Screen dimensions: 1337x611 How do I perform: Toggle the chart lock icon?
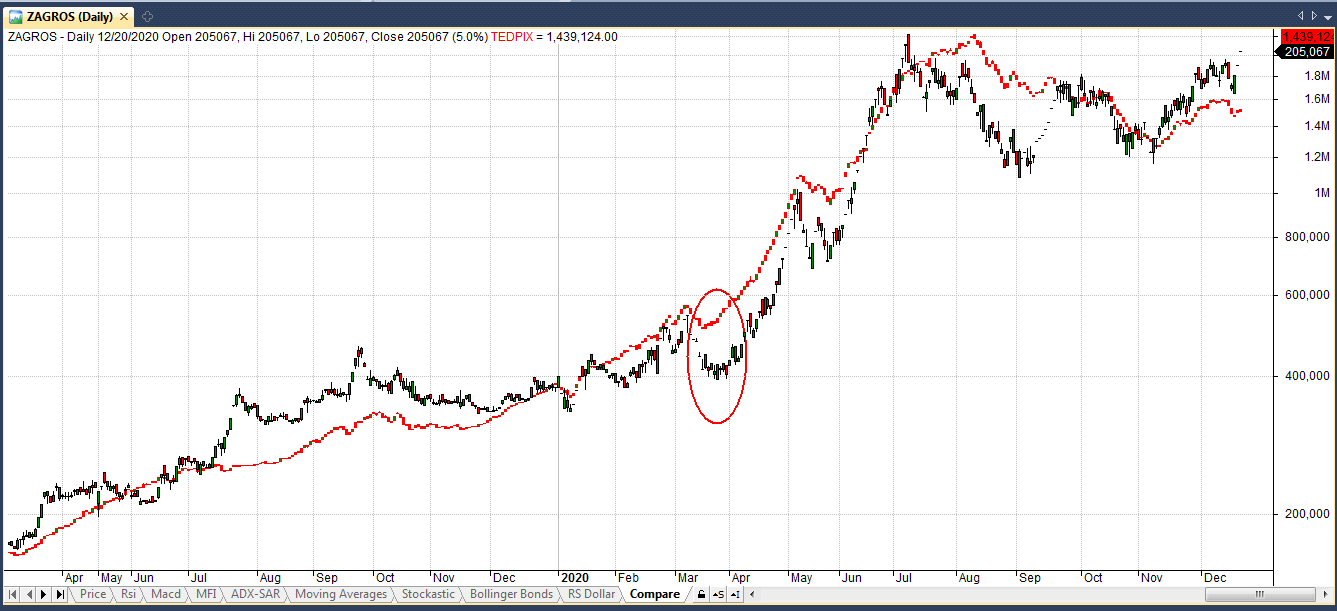pos(701,594)
